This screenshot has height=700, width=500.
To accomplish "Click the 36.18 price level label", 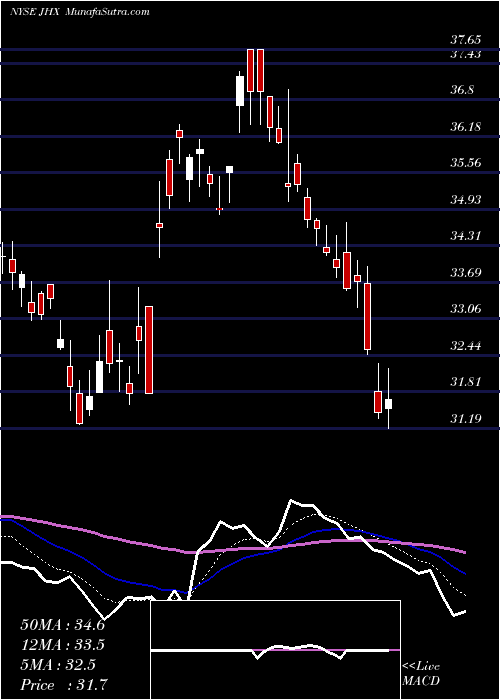I will (x=466, y=126).
